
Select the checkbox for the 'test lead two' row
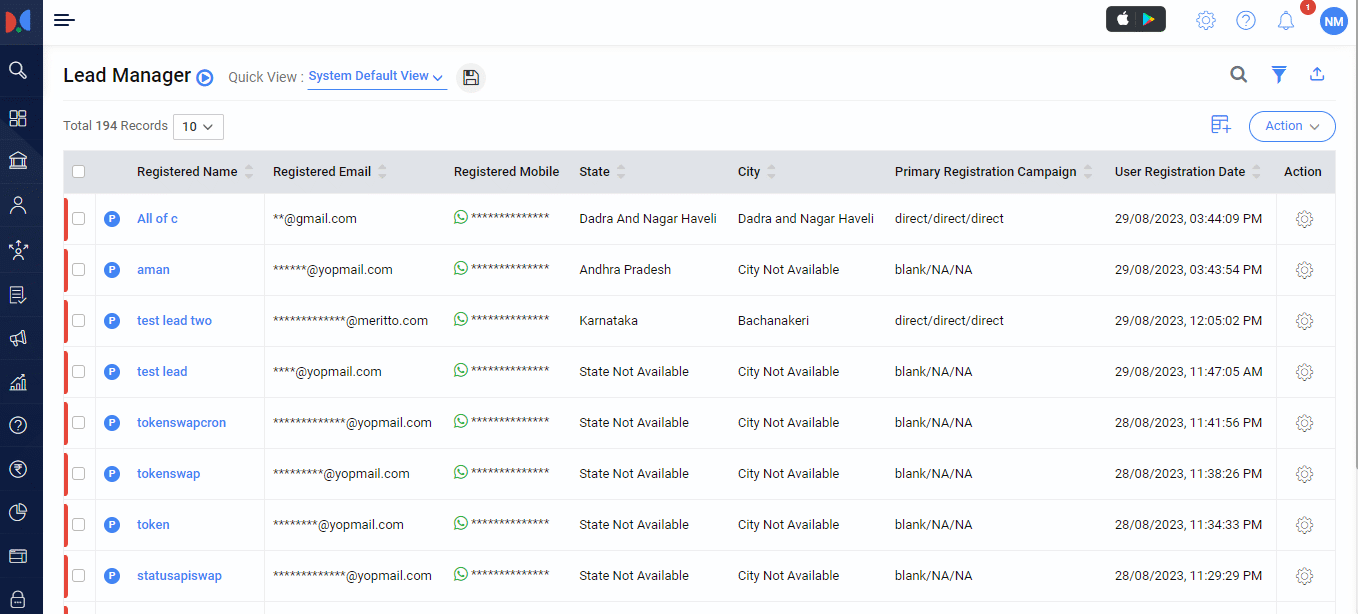(79, 320)
